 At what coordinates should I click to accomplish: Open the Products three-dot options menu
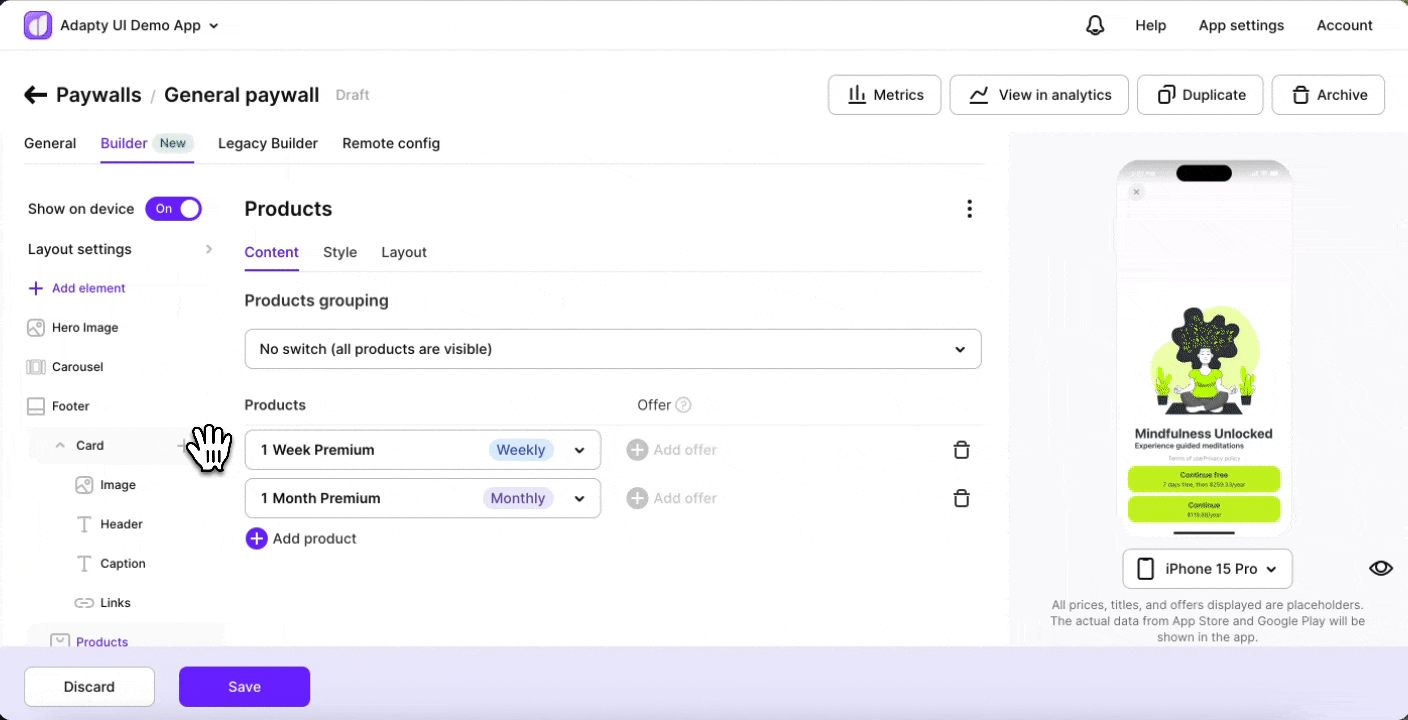968,209
